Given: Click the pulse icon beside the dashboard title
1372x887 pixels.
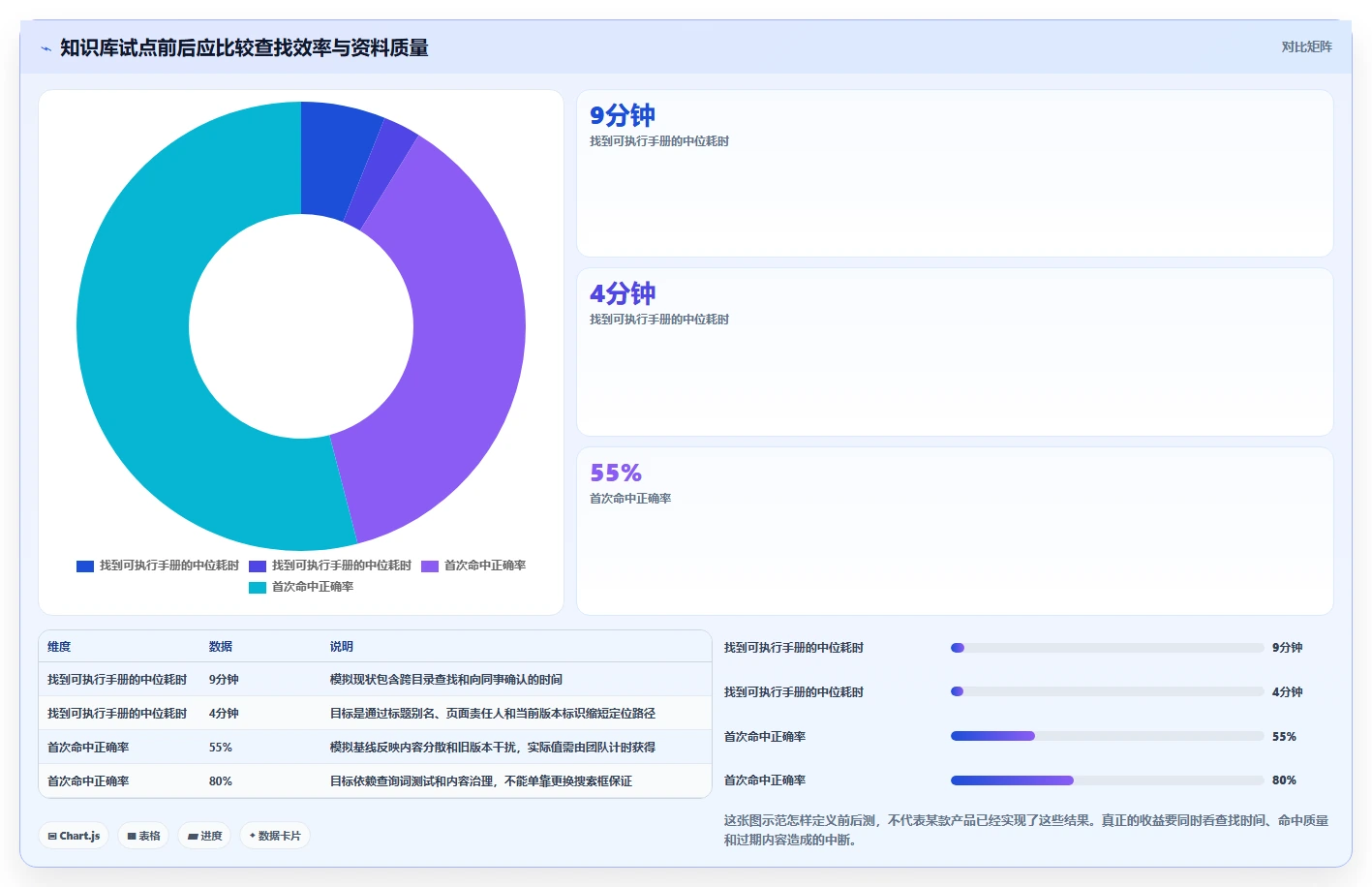Looking at the screenshot, I should [46, 48].
